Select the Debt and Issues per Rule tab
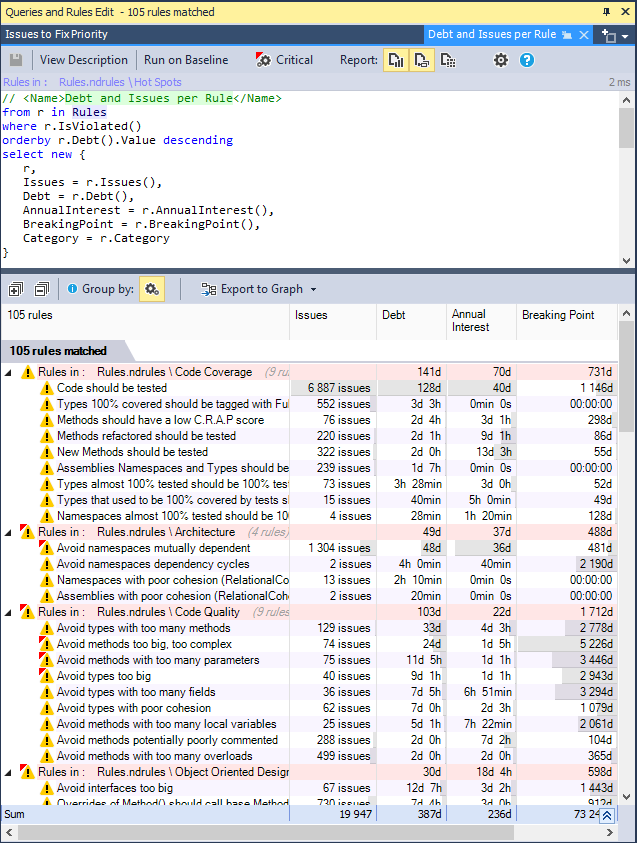 point(491,34)
